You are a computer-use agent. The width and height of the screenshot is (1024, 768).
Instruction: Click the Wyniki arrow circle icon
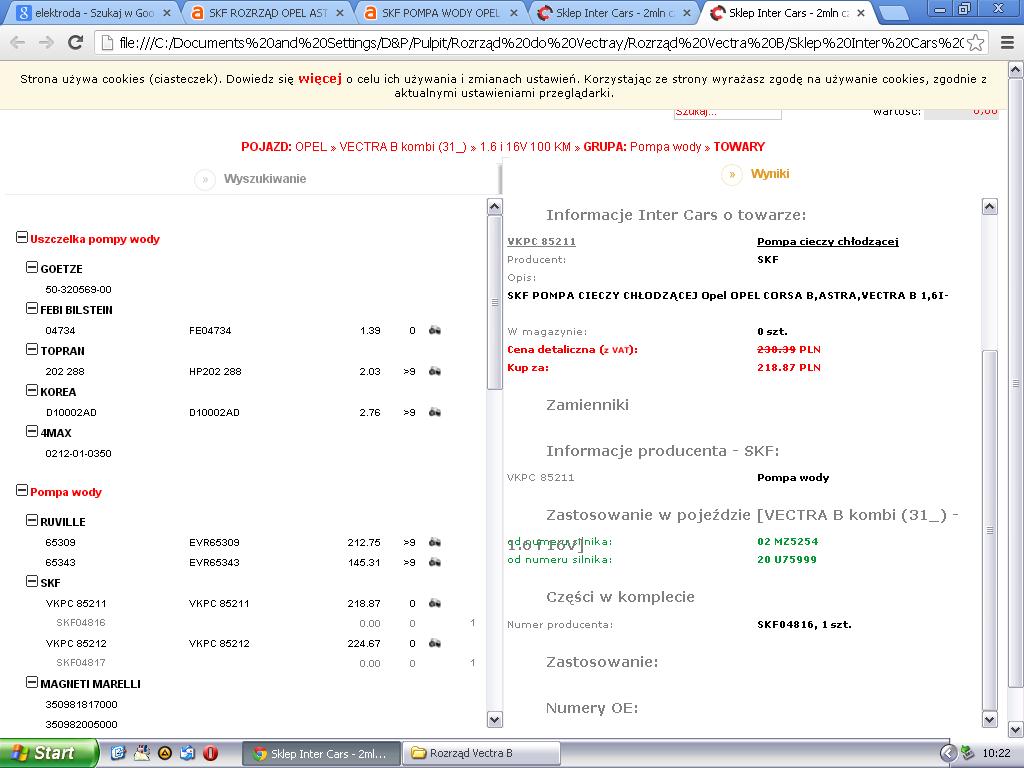[731, 174]
